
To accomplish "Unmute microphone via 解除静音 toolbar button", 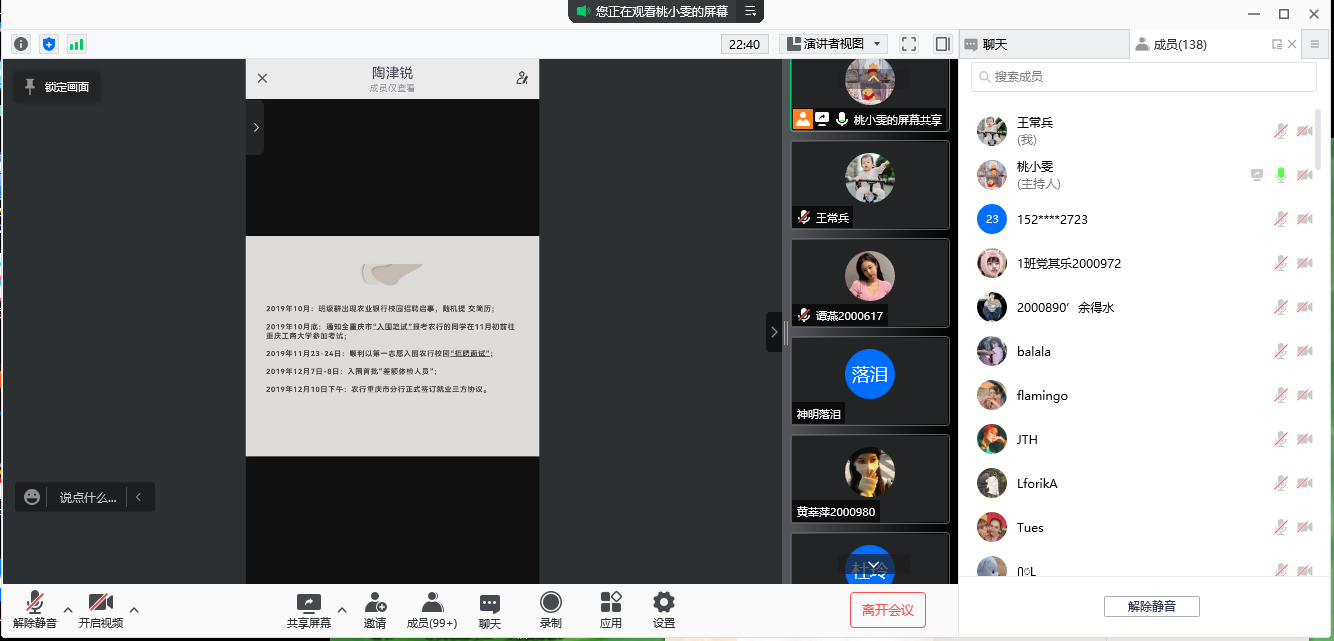I will (x=35, y=609).
